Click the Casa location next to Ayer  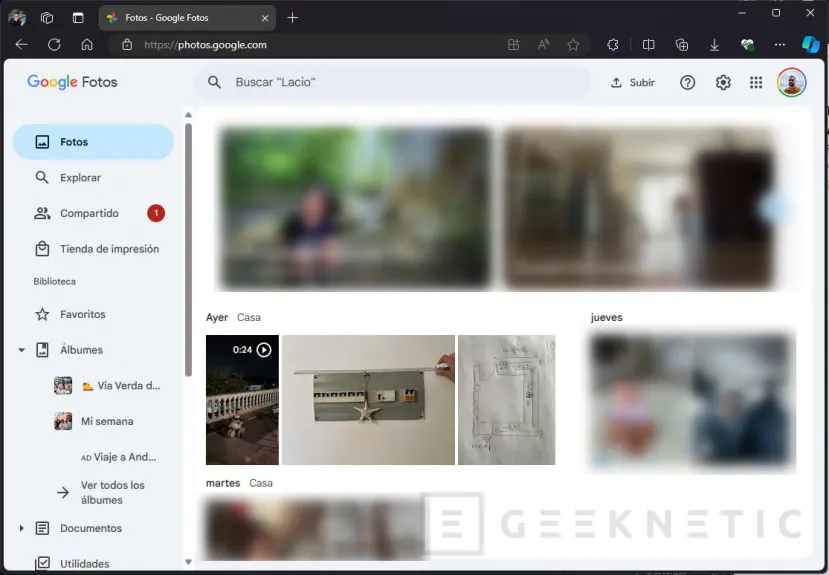point(248,318)
